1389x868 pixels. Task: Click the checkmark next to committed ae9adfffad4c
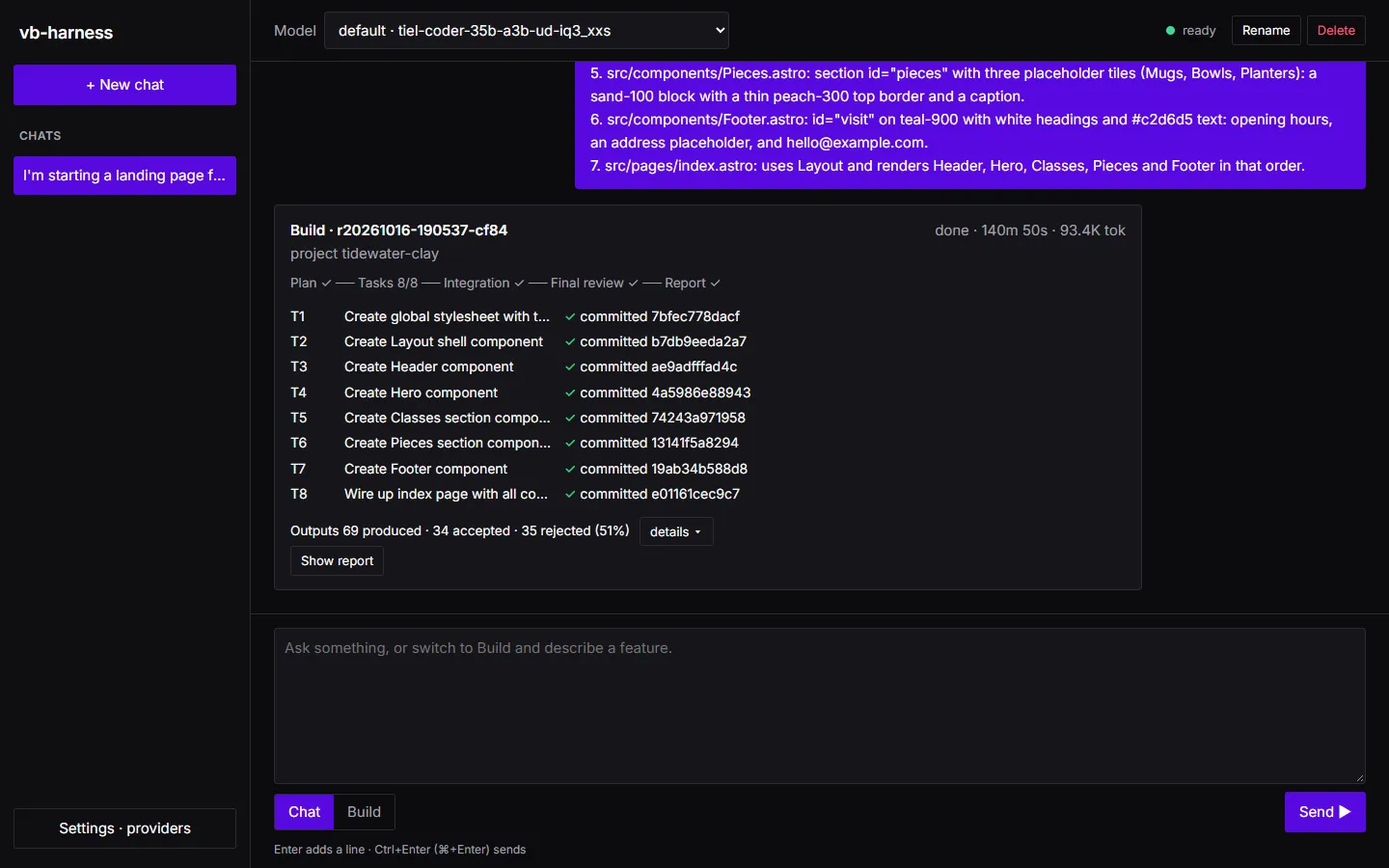pos(570,366)
